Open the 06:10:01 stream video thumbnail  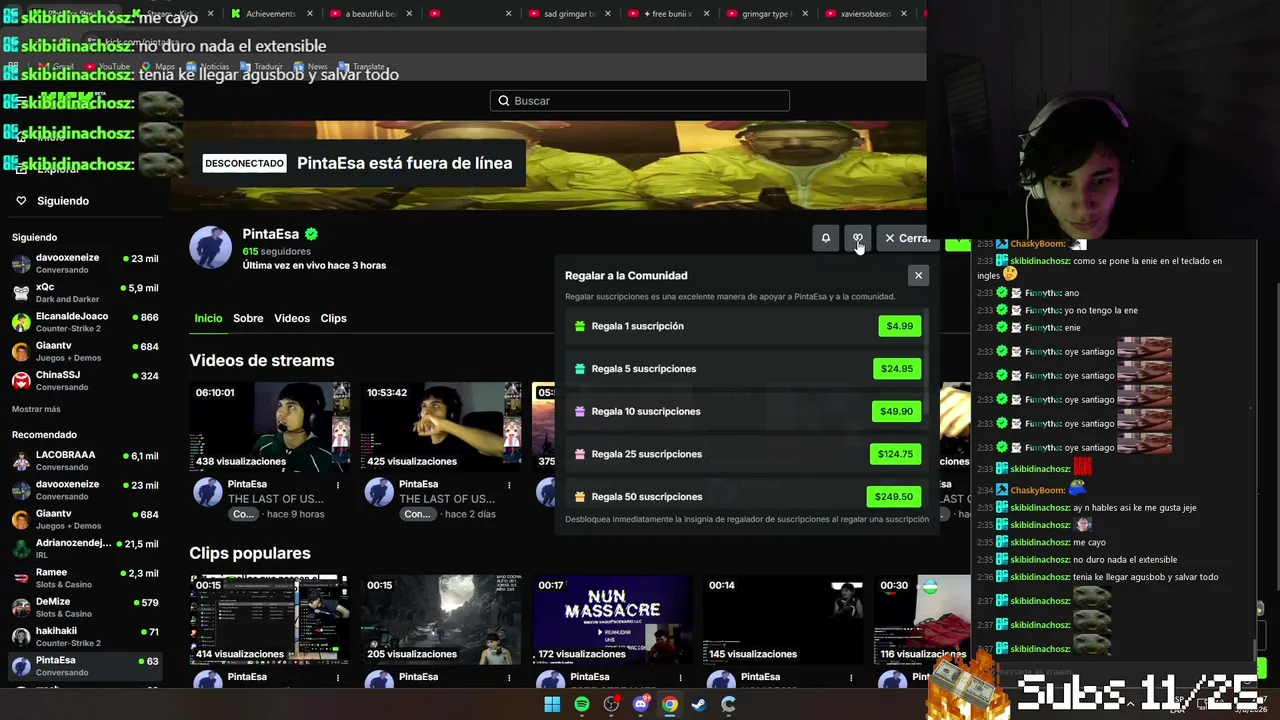click(x=270, y=427)
